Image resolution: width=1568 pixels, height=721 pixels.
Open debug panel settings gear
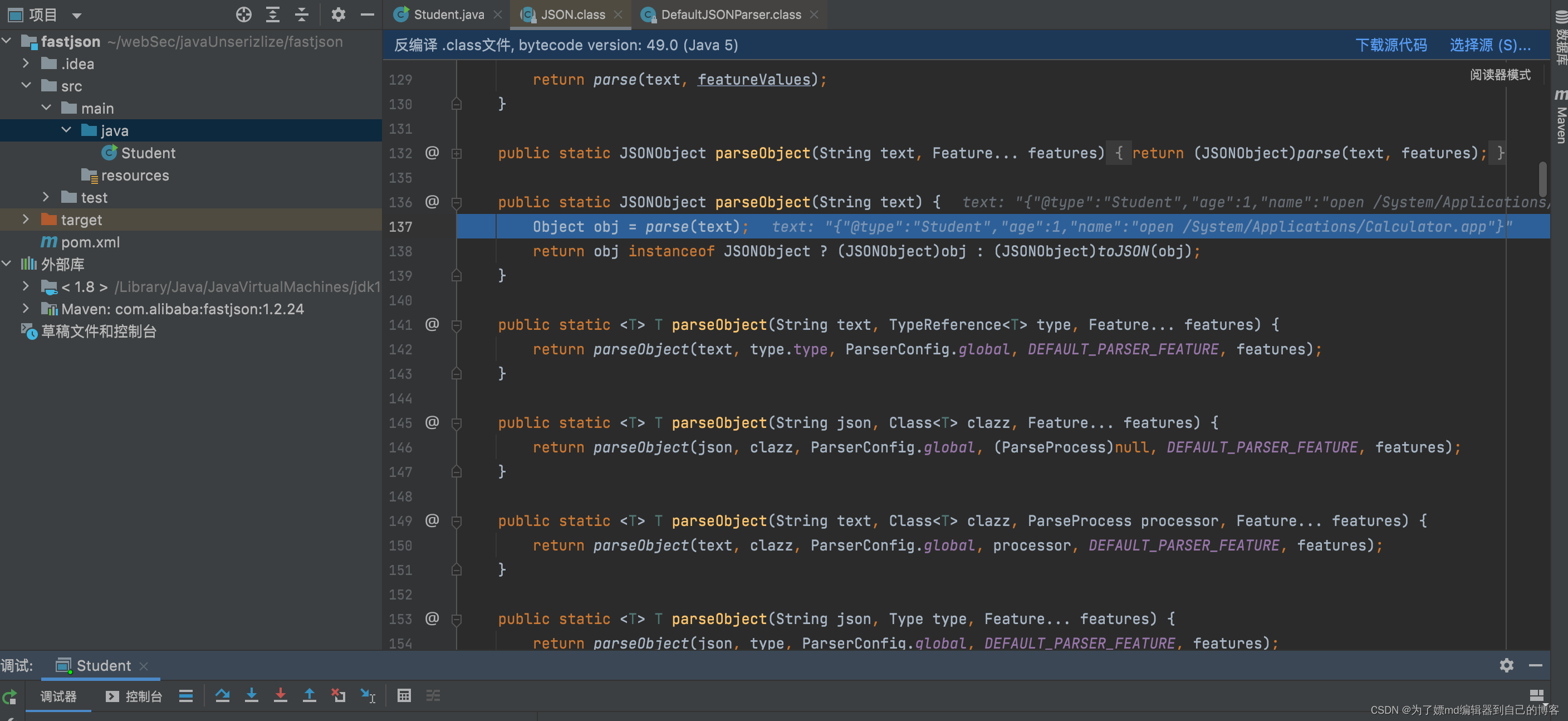tap(1507, 665)
